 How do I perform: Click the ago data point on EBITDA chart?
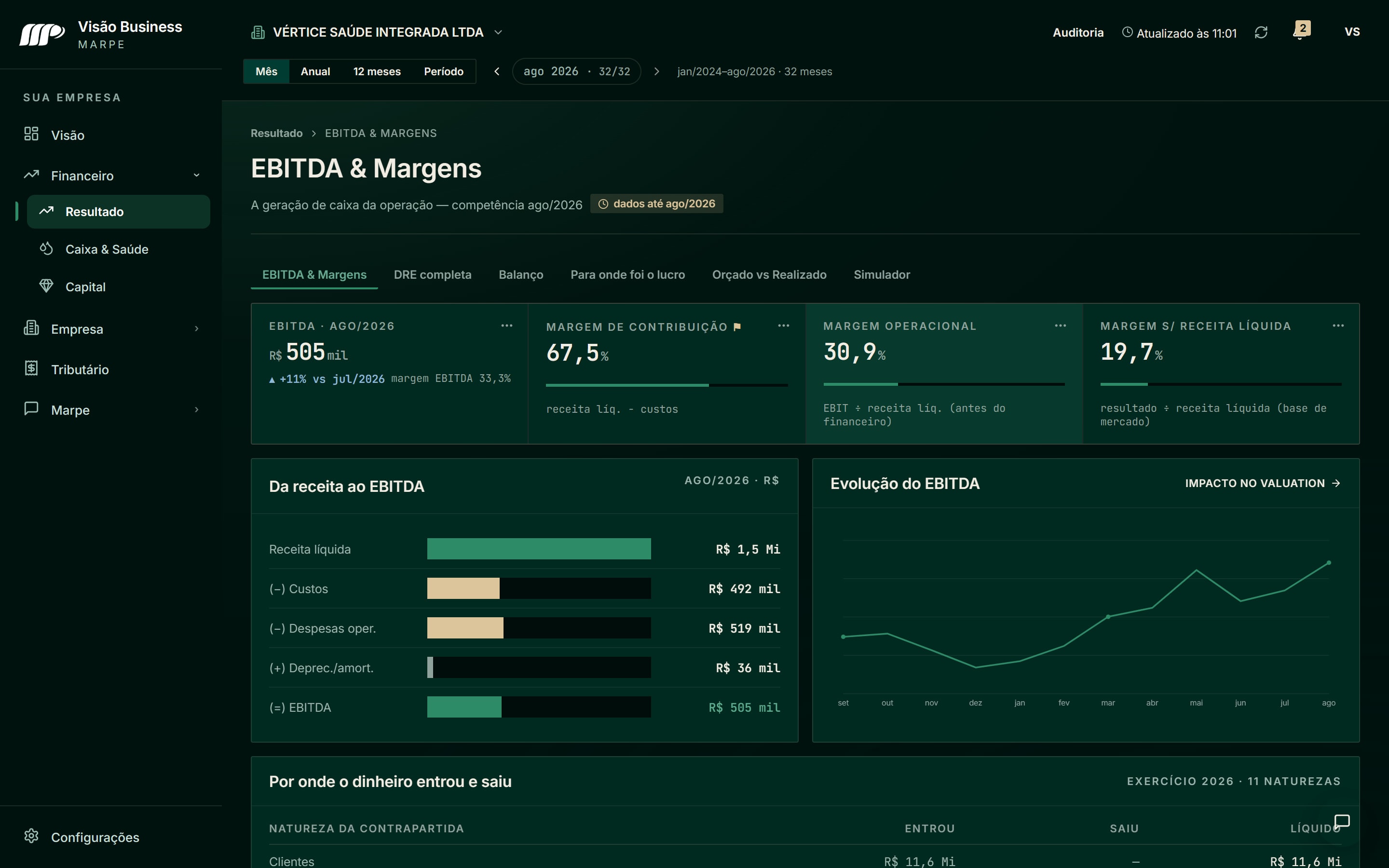(1328, 563)
